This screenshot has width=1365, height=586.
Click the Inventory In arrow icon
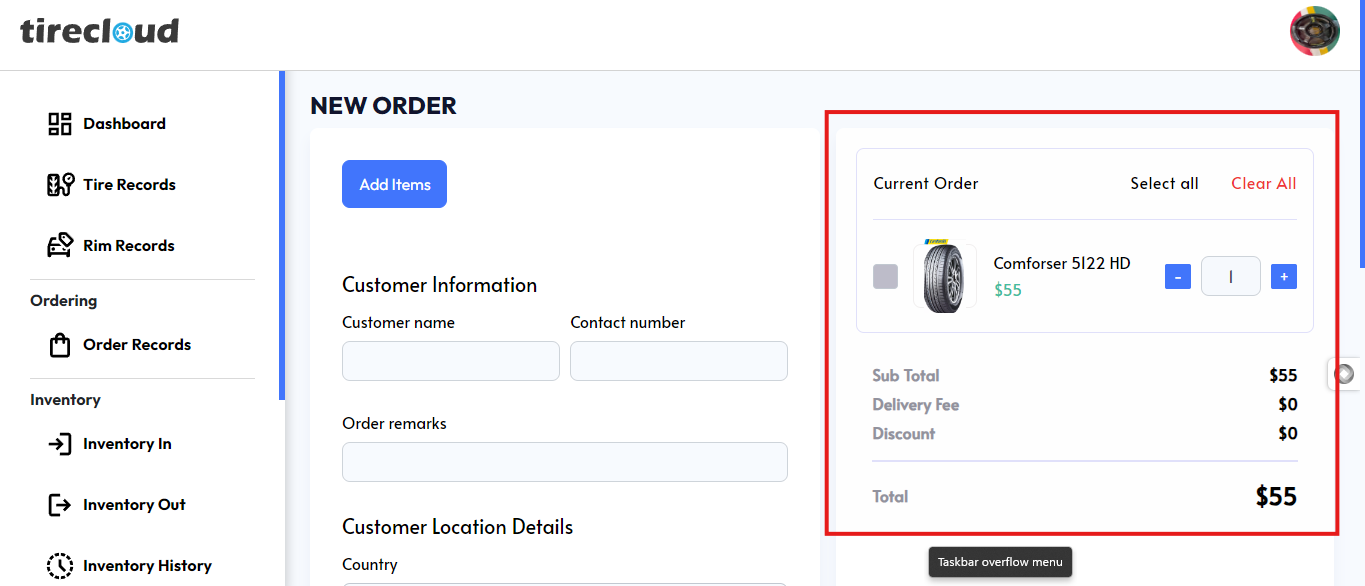(x=60, y=444)
